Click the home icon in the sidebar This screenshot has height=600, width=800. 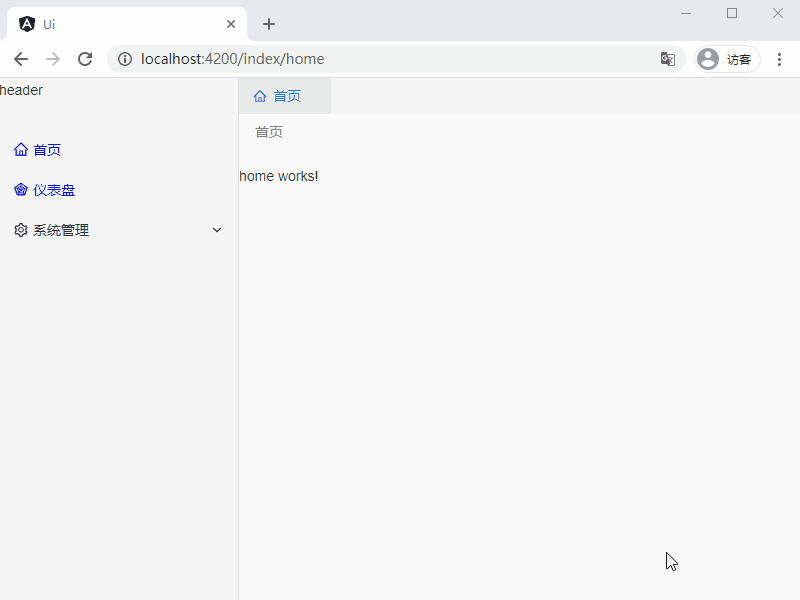tap(21, 150)
